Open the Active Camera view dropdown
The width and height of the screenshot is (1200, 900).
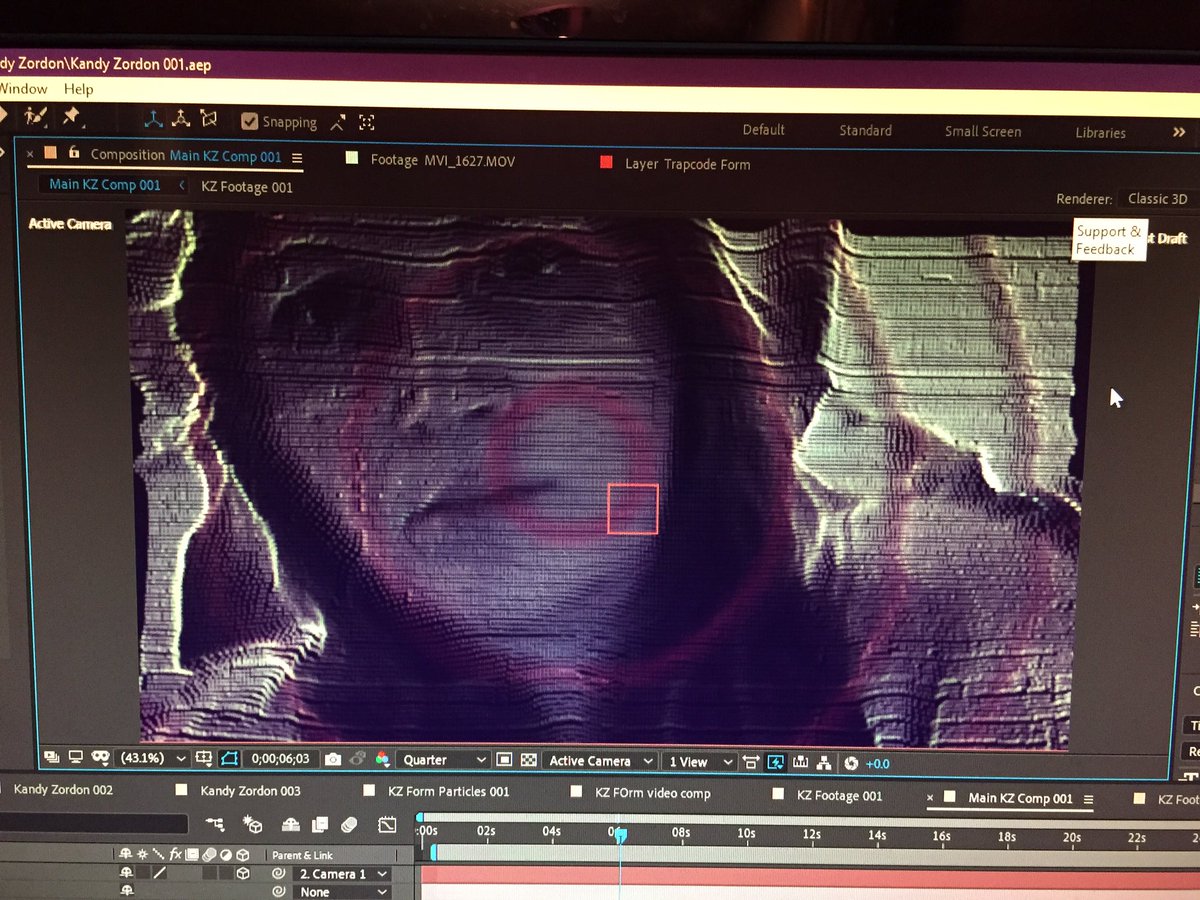pyautogui.click(x=596, y=762)
